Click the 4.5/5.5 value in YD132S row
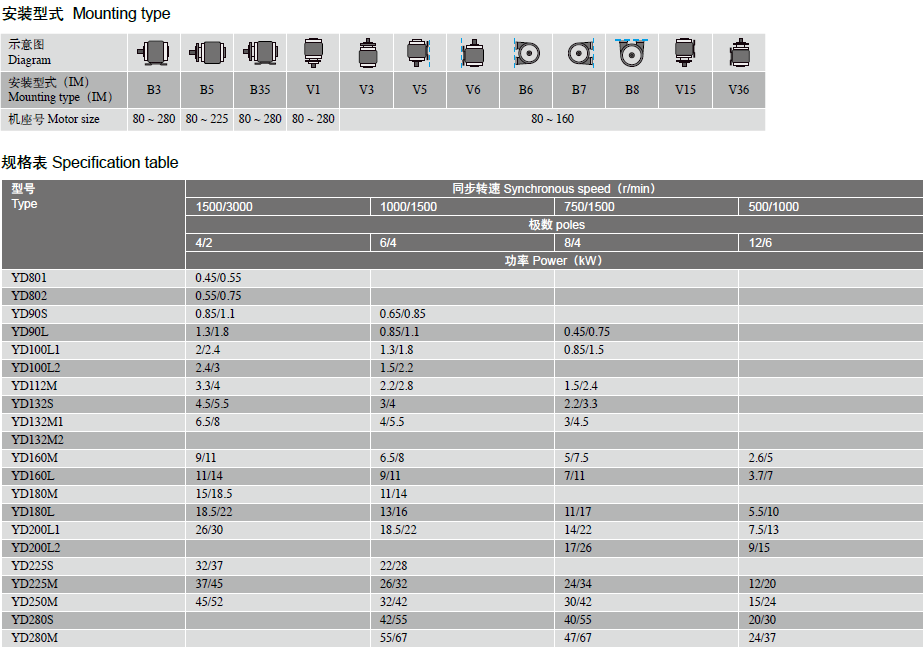Image resolution: width=924 pixels, height=647 pixels. point(212,404)
